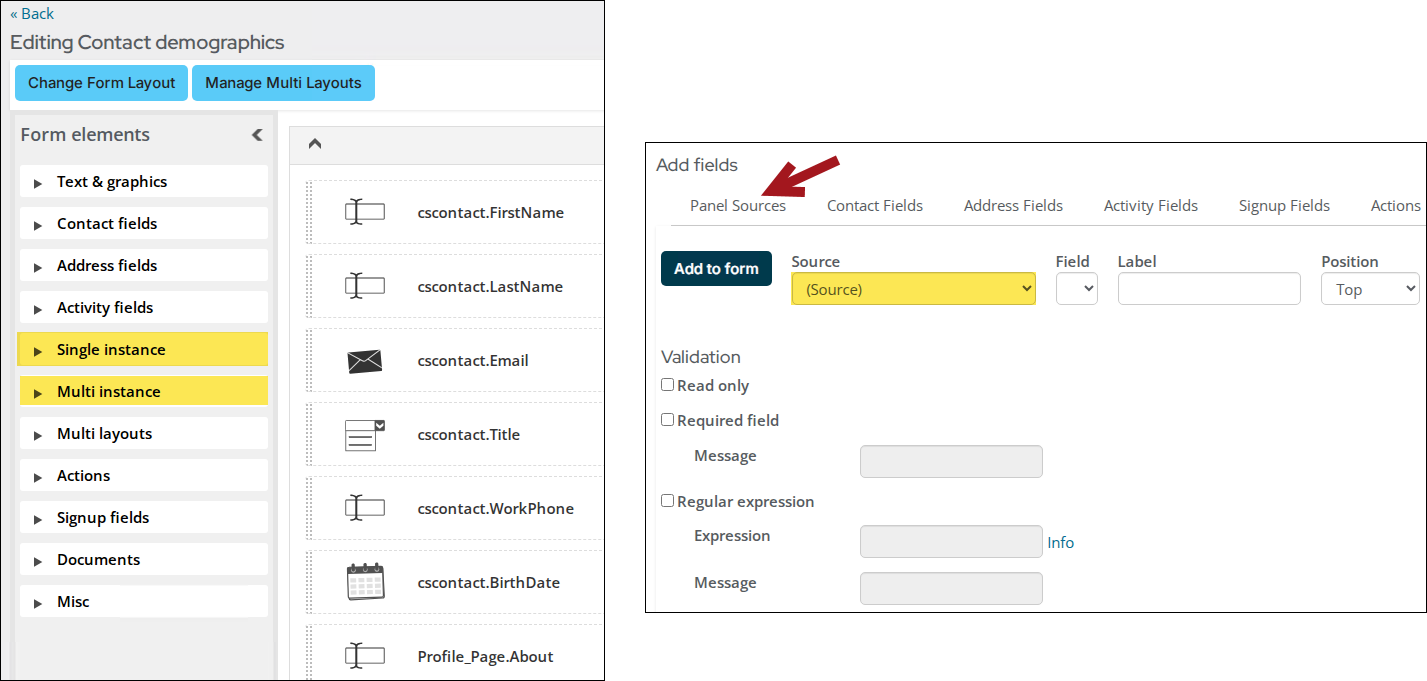The image size is (1427, 681).
Task: Click the text field icon beside Profile_Page.About
Action: (365, 656)
